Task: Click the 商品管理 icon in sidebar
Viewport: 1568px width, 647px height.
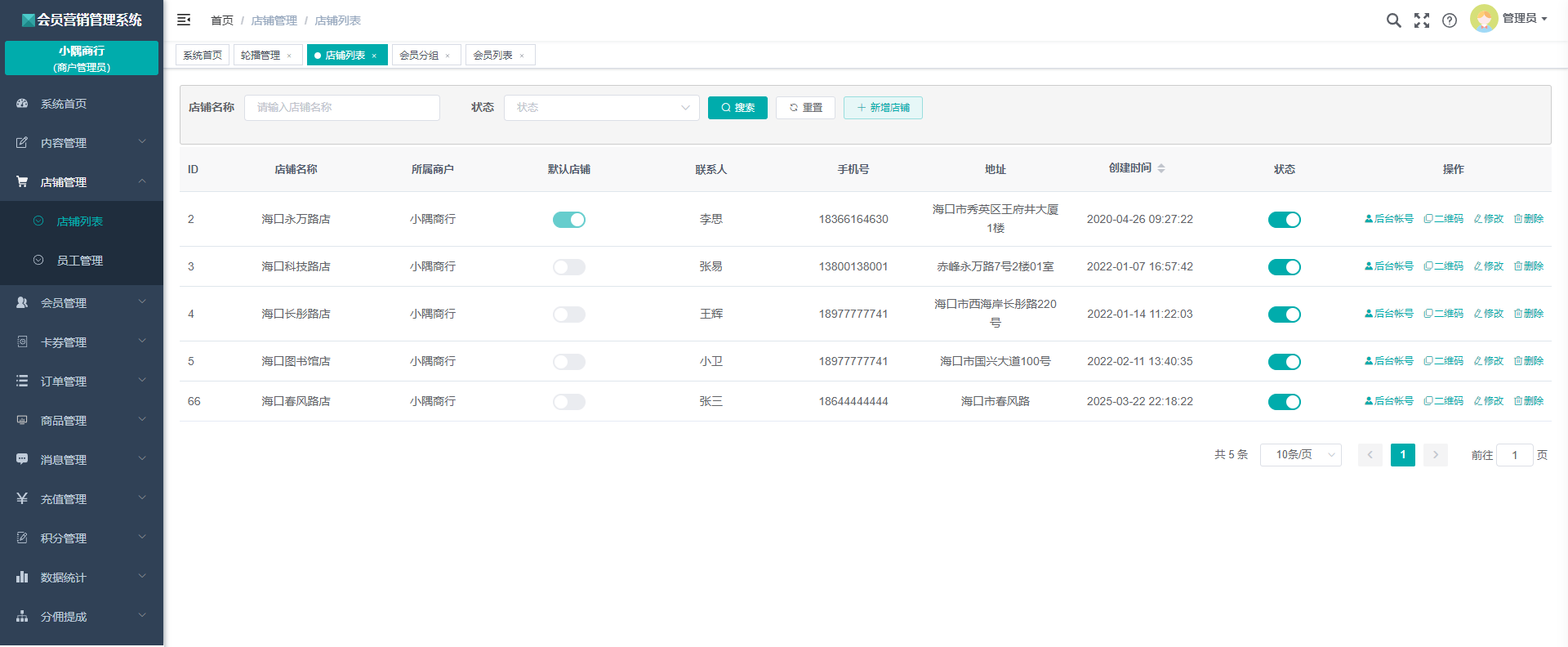Action: click(22, 420)
